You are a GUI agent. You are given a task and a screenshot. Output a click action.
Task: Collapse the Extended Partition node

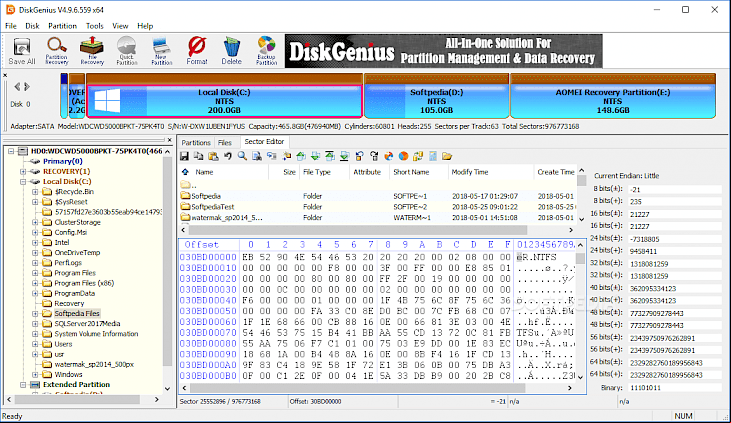[23, 385]
